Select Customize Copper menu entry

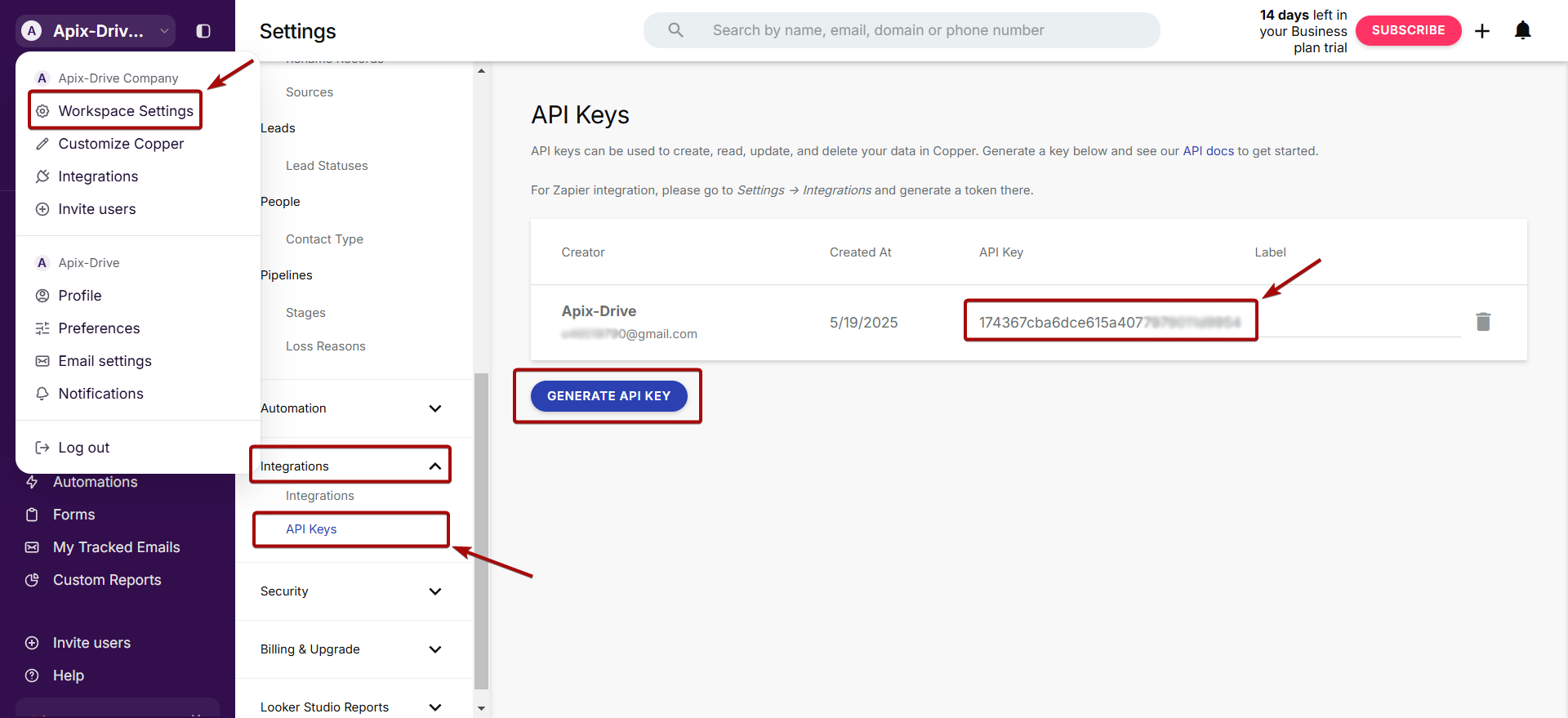pos(121,144)
